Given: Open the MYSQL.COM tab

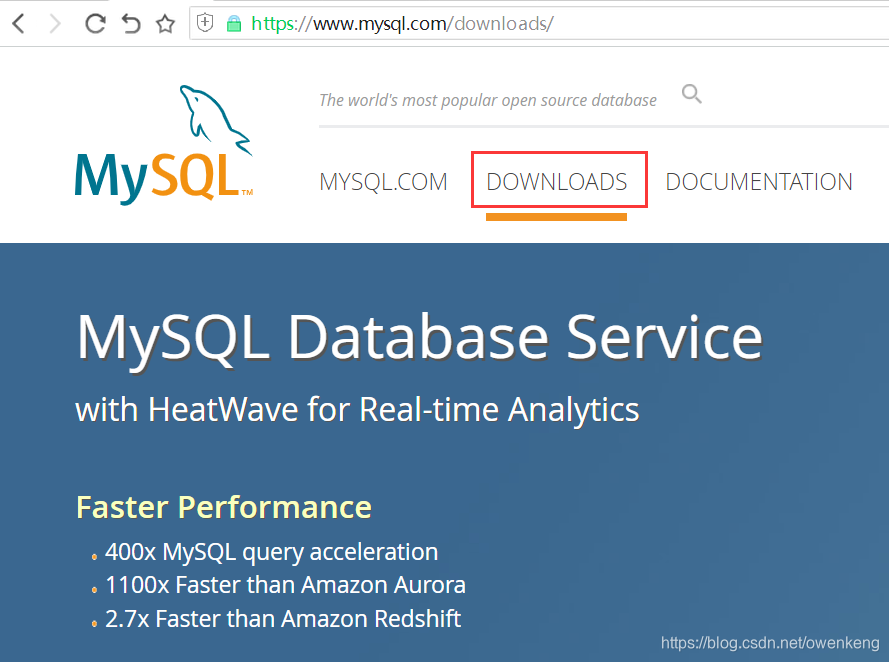Looking at the screenshot, I should (383, 182).
